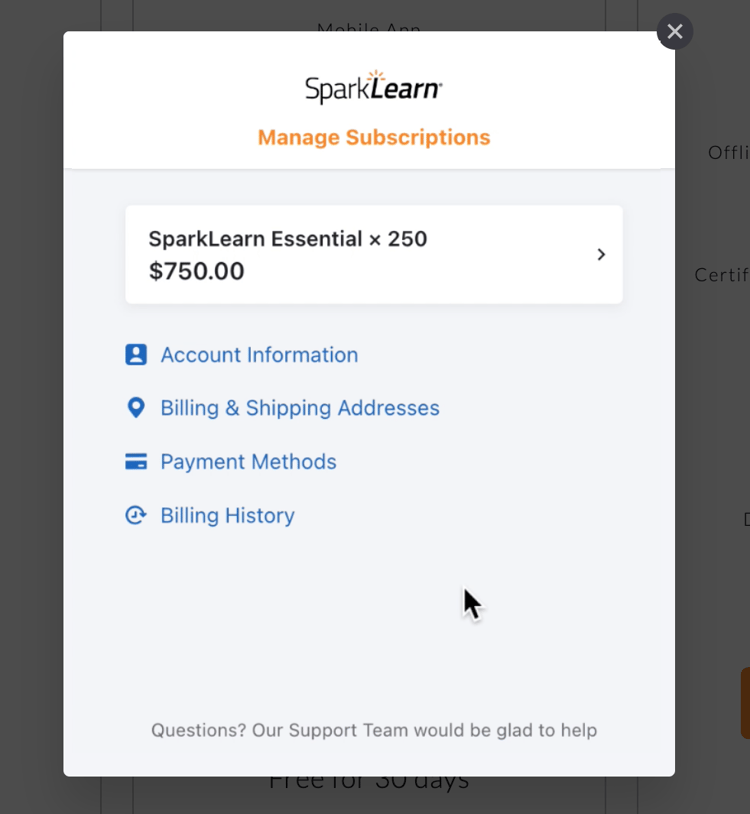Reveal details behind the subscription card arrow
The height and width of the screenshot is (814, 750).
(x=601, y=254)
